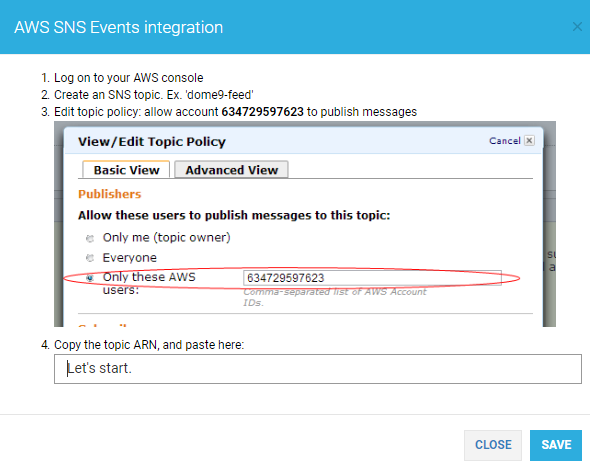
Task: Click the 'Log on to your AWS console' step
Action: tap(128, 77)
